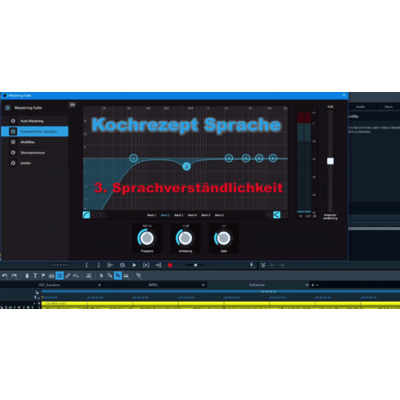The height and width of the screenshot is (400, 400).
Task: Select the high-pass filter curve icon
Action: click(86, 215)
